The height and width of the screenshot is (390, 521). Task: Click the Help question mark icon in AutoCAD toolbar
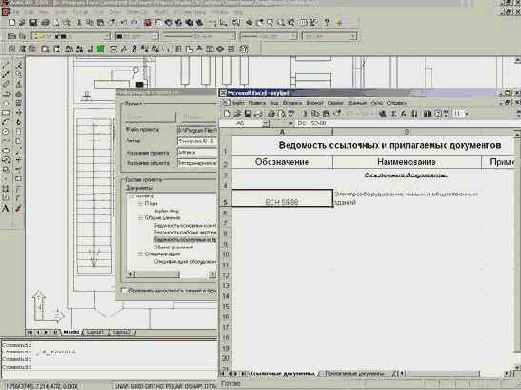[x=327, y=23]
